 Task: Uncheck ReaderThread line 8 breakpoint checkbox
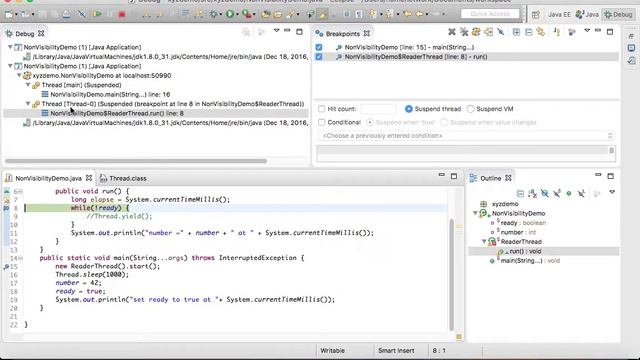319,57
